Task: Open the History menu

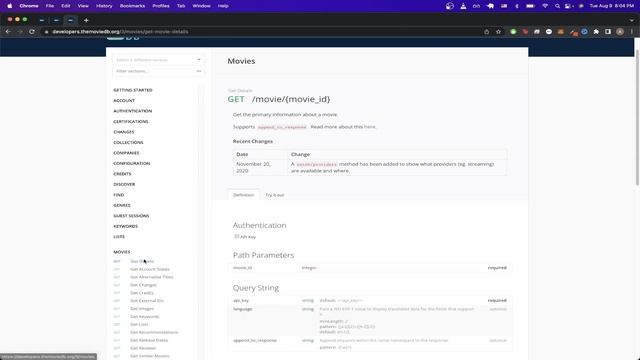Action: [104, 6]
